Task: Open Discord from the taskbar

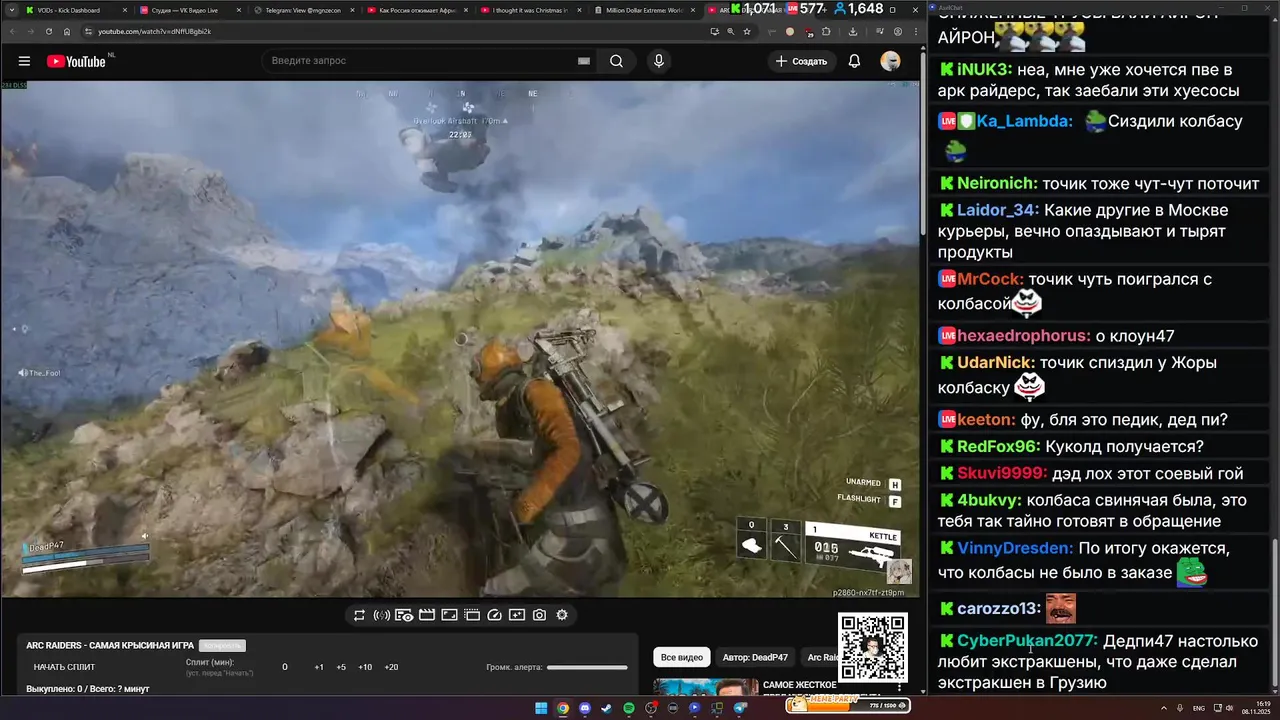Action: pyautogui.click(x=585, y=708)
